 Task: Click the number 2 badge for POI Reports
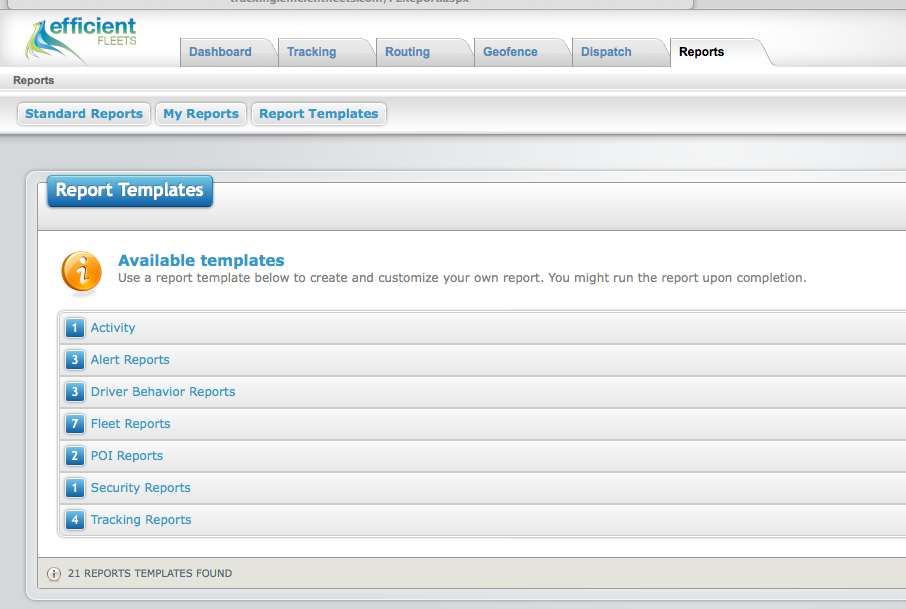(x=75, y=456)
